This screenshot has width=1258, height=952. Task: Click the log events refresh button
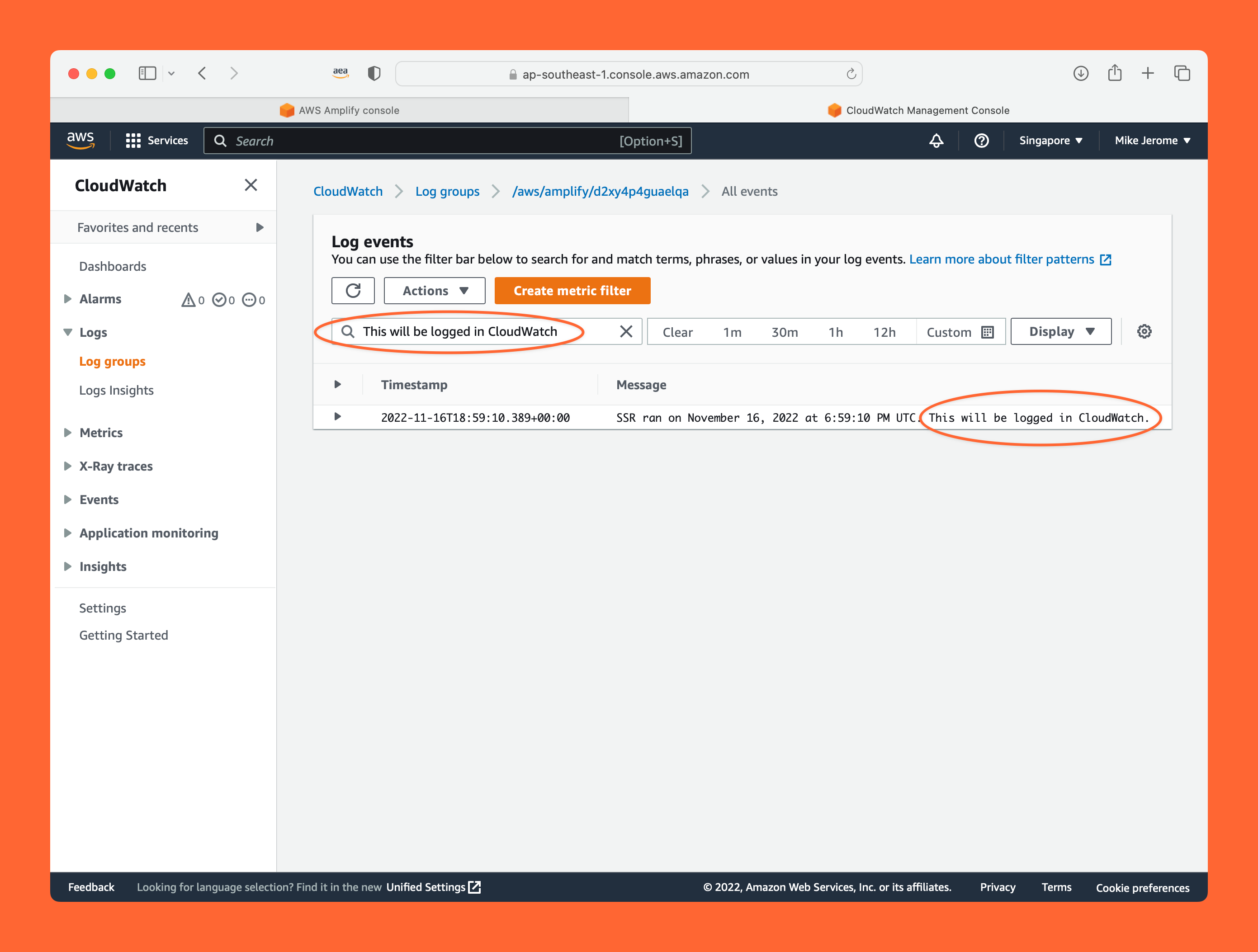[353, 290]
